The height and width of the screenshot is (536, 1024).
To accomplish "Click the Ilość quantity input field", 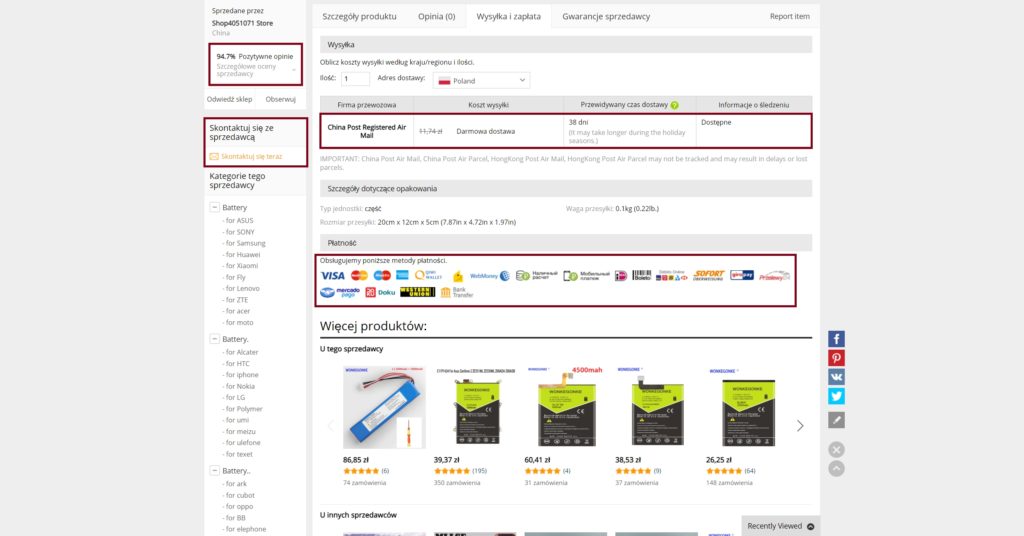I will 355,80.
